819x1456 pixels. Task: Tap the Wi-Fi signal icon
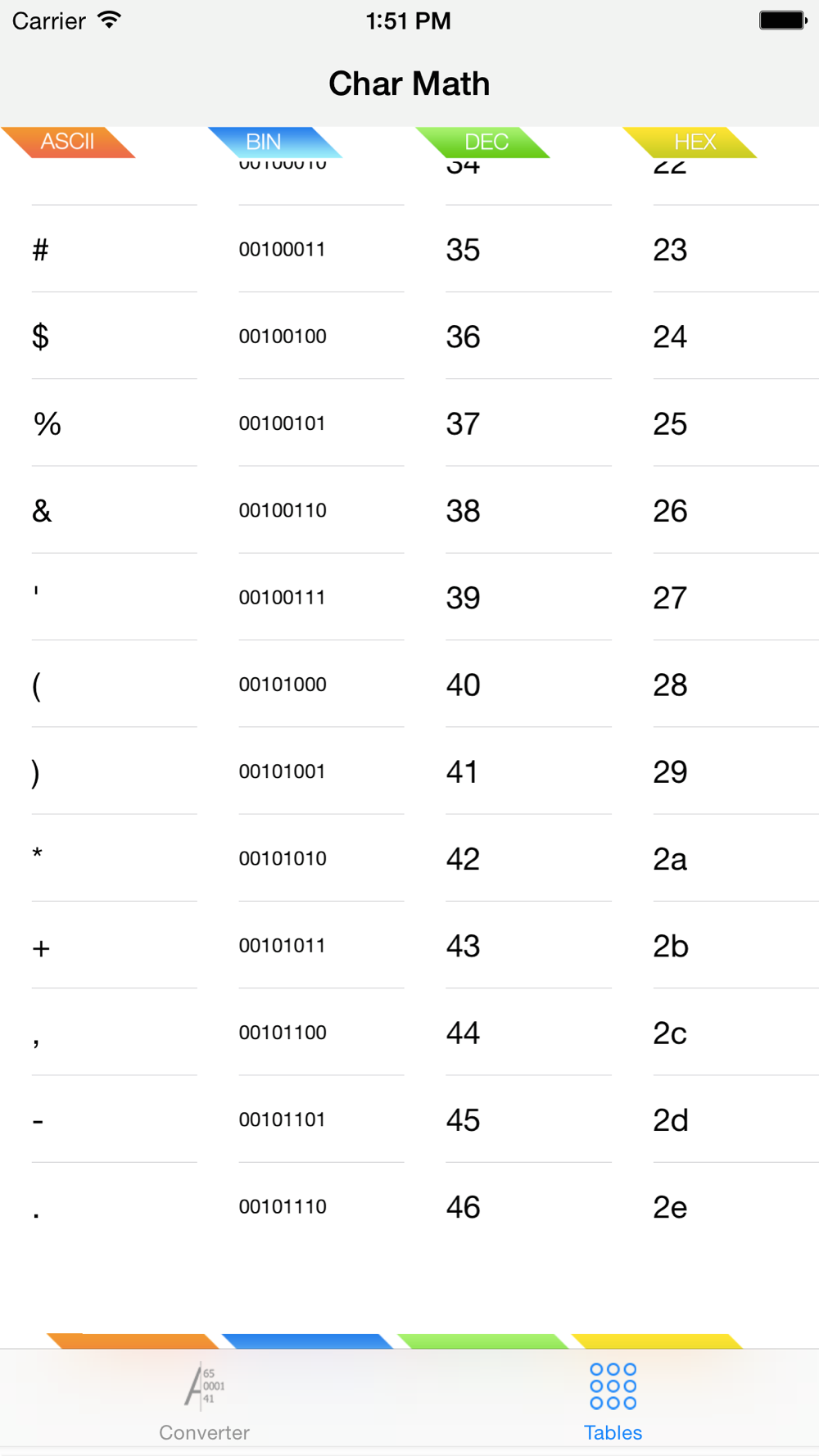point(109,20)
